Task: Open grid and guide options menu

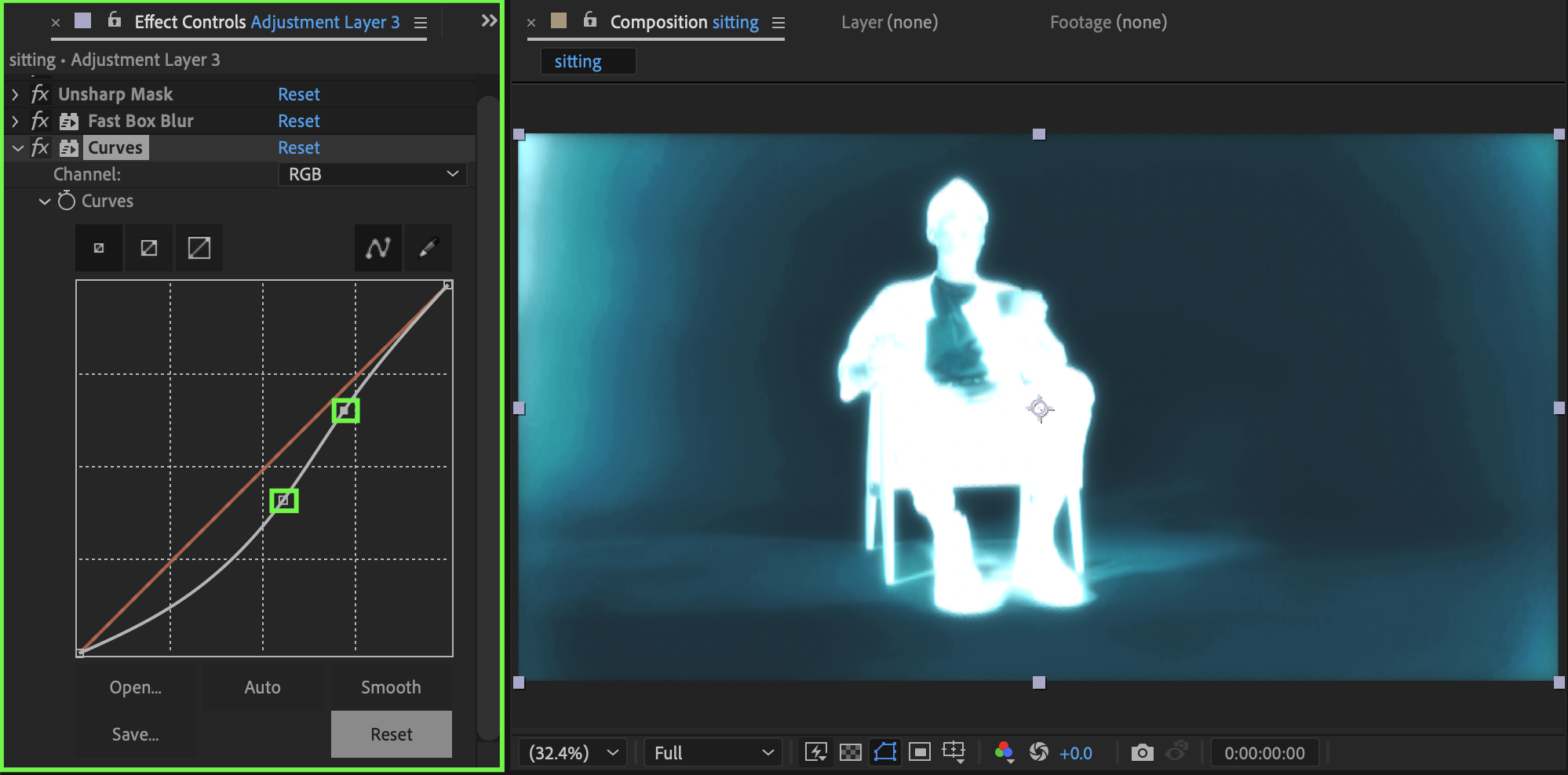Action: pos(954,753)
